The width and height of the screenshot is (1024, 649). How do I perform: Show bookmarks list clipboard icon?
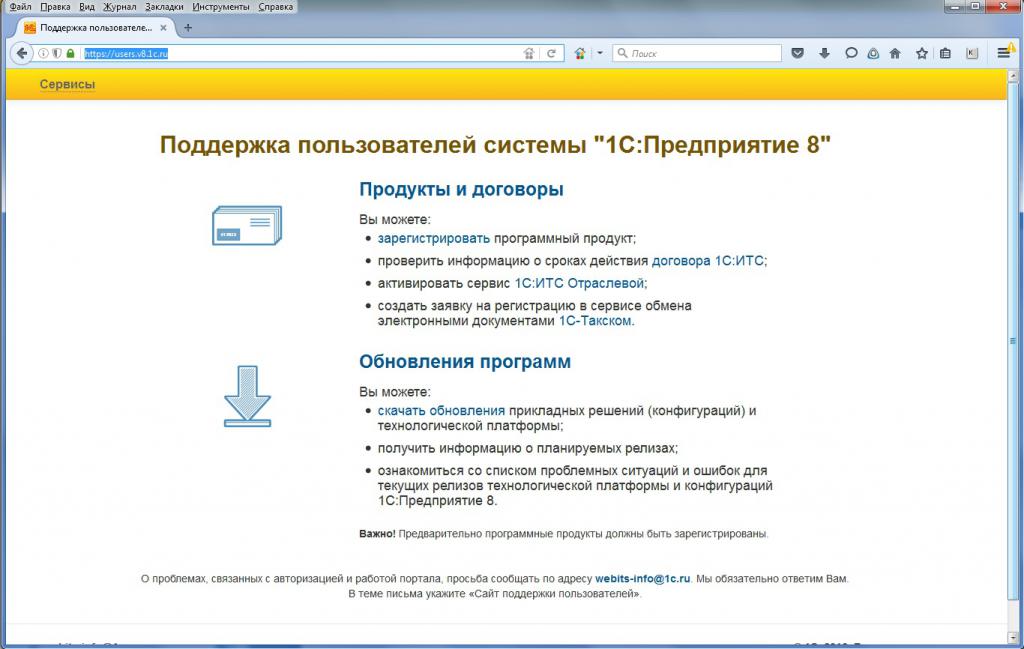coord(945,54)
